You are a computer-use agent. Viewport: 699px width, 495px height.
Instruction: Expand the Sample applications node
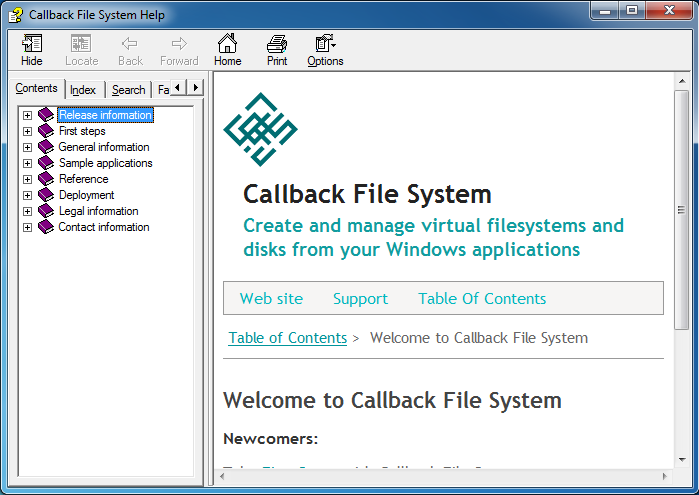coord(28,164)
